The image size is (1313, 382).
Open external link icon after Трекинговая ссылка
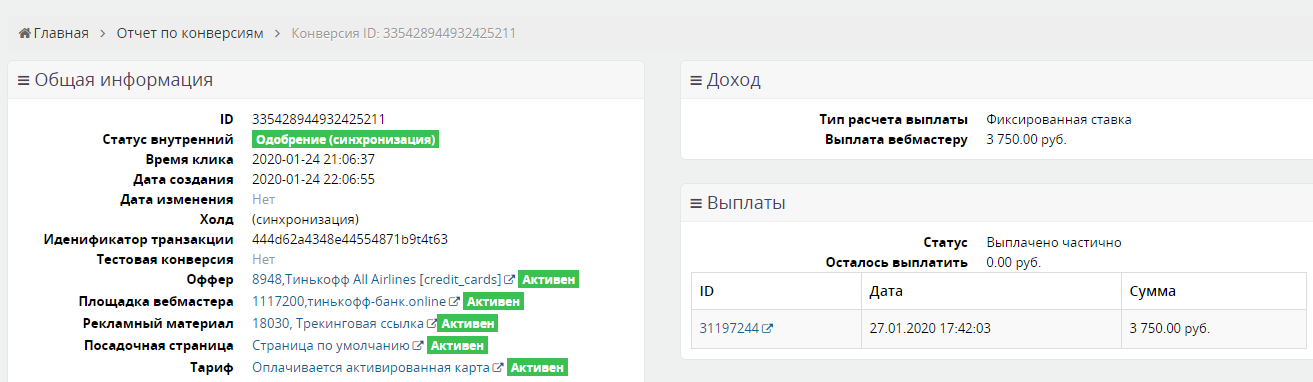click(x=432, y=324)
